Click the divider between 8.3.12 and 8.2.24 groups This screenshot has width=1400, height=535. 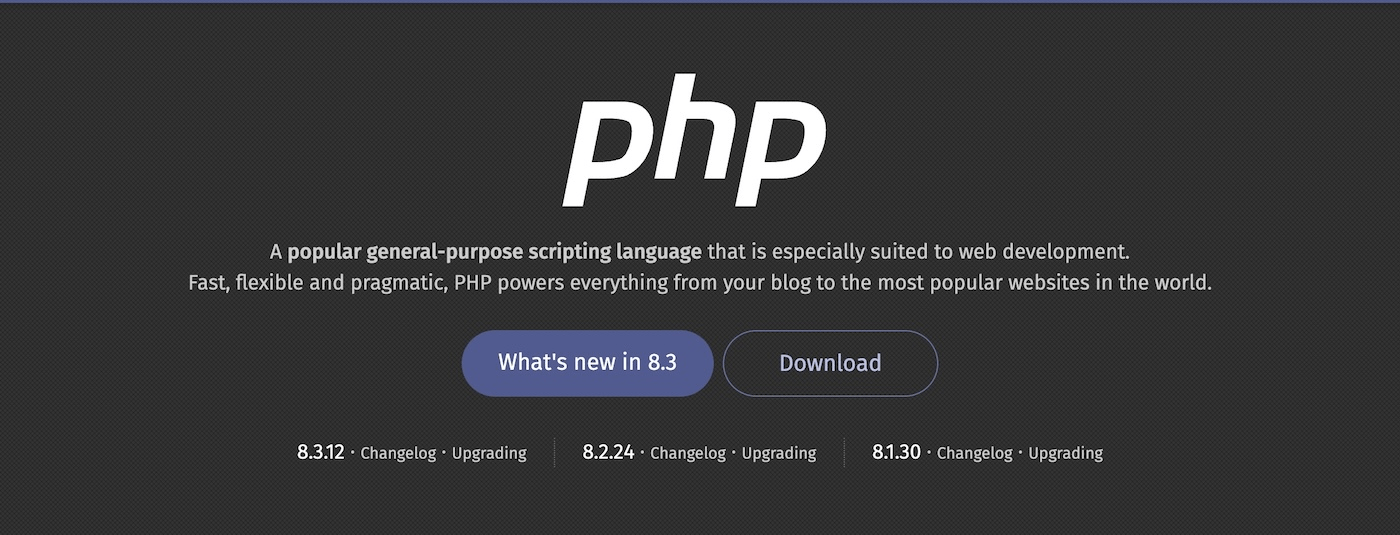coord(555,453)
